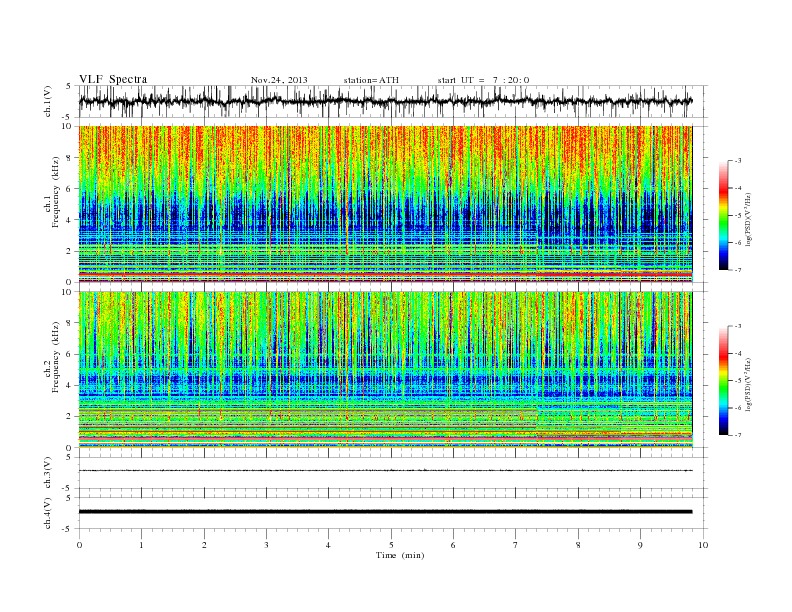Screen dimensions: 792x612
Task: Click the time axis tick label "4"
Action: (x=328, y=545)
